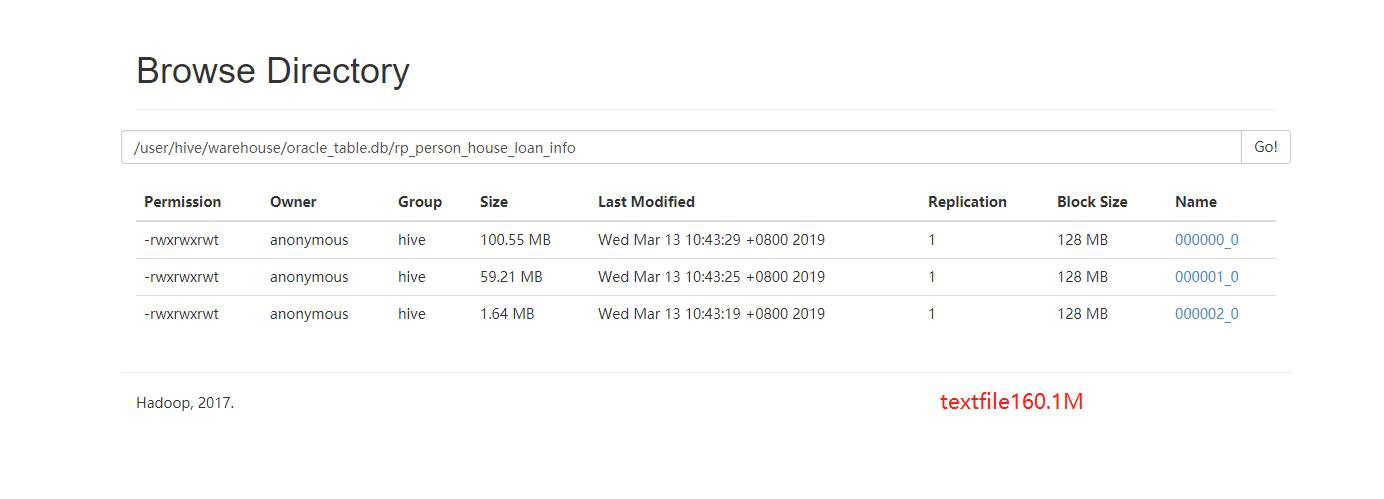Viewport: 1384px width, 499px height.
Task: Open file 000000_0 link
Action: tap(1206, 240)
